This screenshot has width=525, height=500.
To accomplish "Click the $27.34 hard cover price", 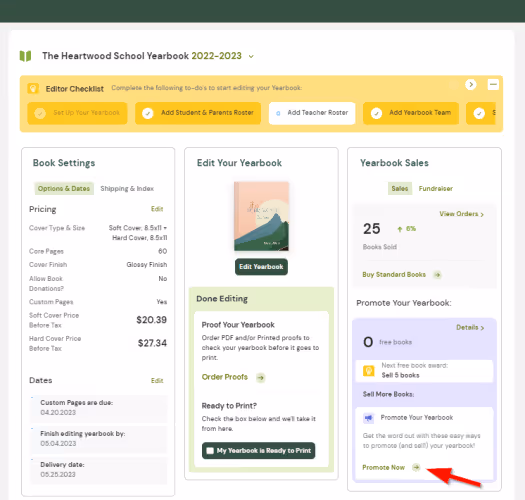I will point(152,343).
